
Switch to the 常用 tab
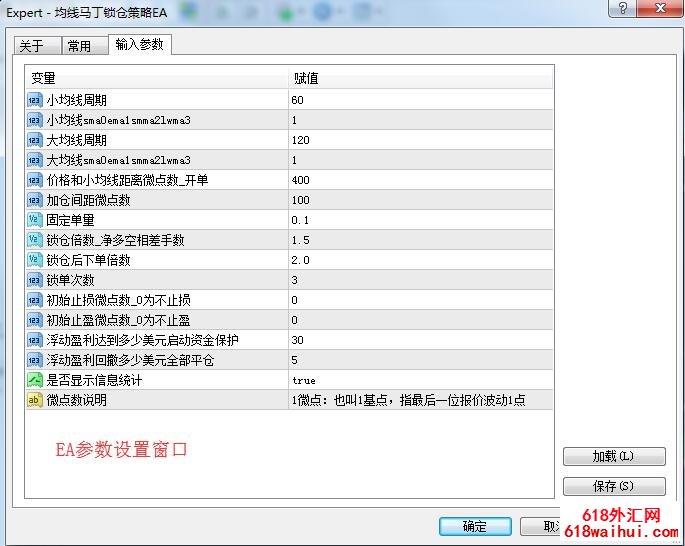pyautogui.click(x=85, y=46)
